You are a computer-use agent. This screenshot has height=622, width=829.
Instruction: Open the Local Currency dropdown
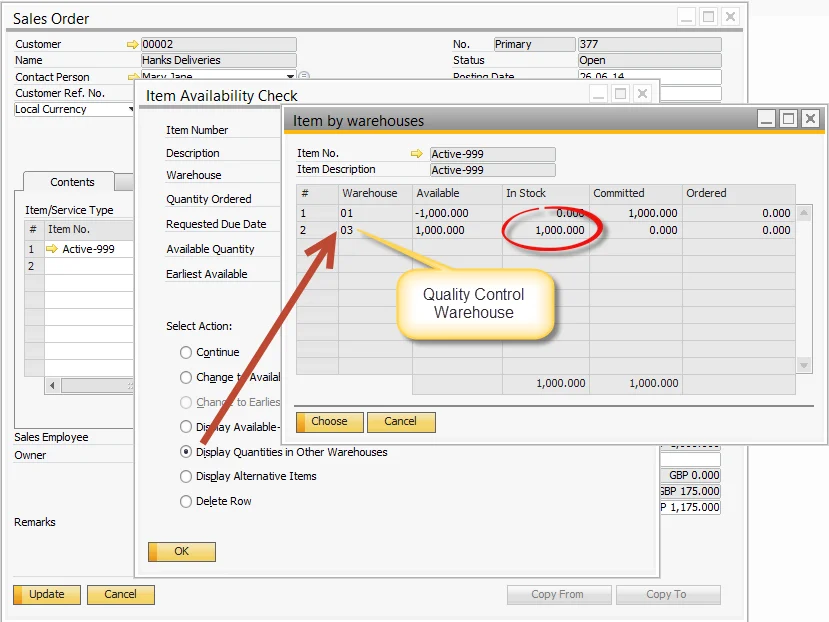131,109
